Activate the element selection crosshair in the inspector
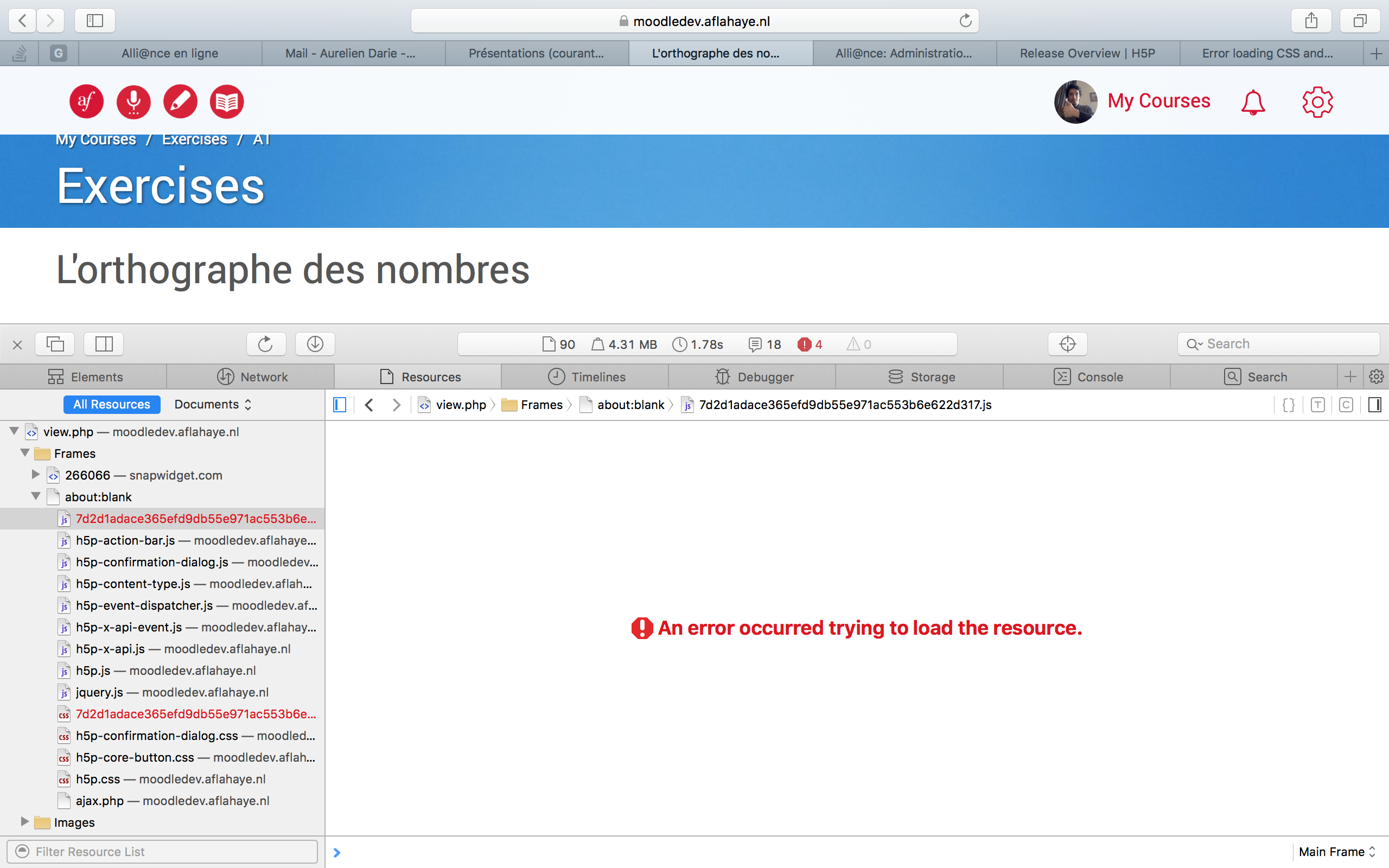Viewport: 1389px width, 868px height. point(1067,344)
